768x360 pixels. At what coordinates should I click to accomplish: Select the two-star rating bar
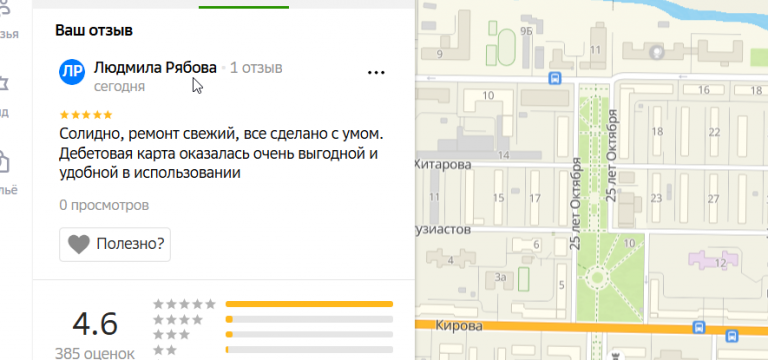coord(309,350)
